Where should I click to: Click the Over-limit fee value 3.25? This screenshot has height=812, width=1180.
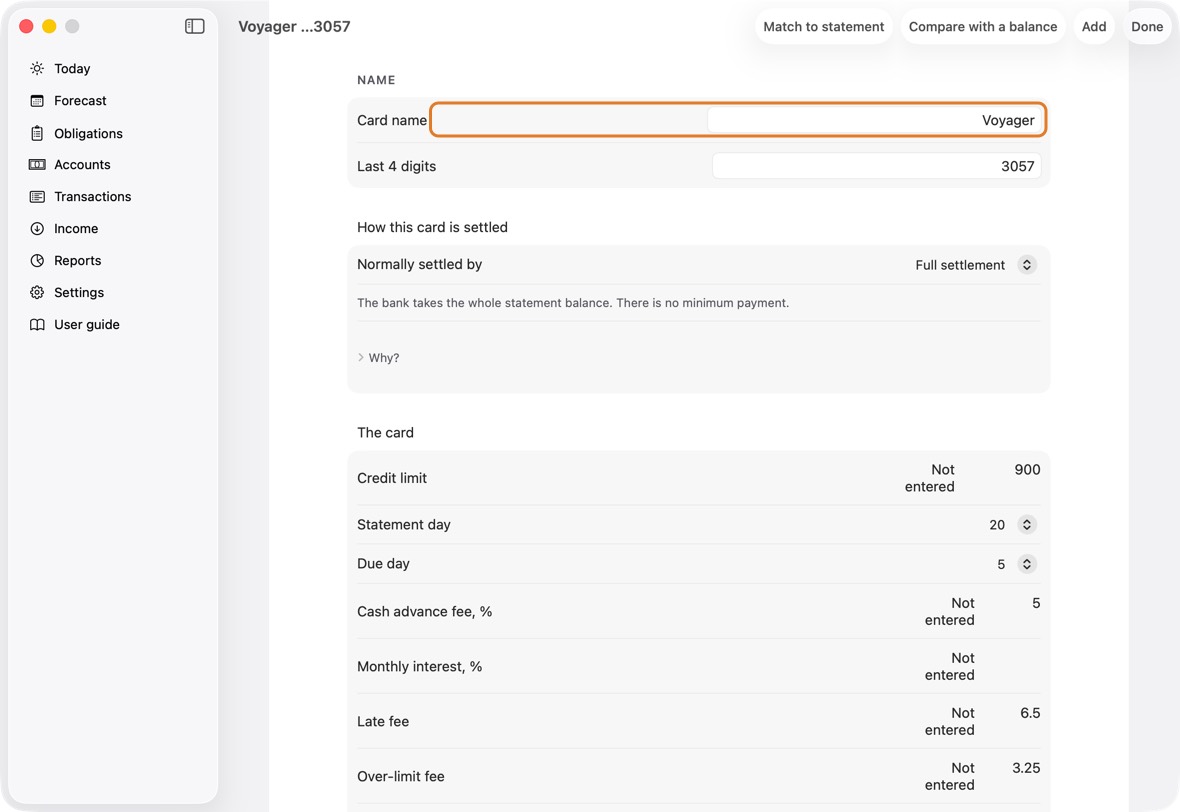(x=1026, y=768)
